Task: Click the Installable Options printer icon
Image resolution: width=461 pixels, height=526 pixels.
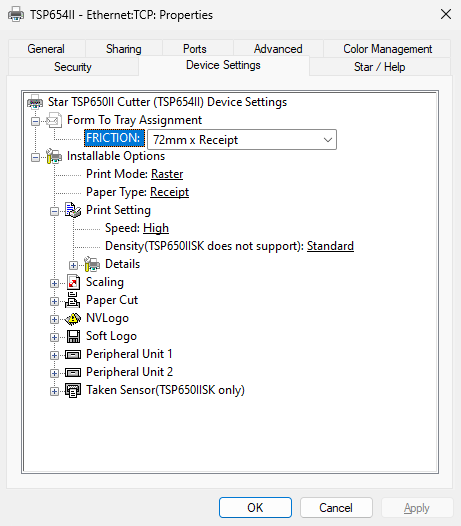Action: (x=54, y=156)
